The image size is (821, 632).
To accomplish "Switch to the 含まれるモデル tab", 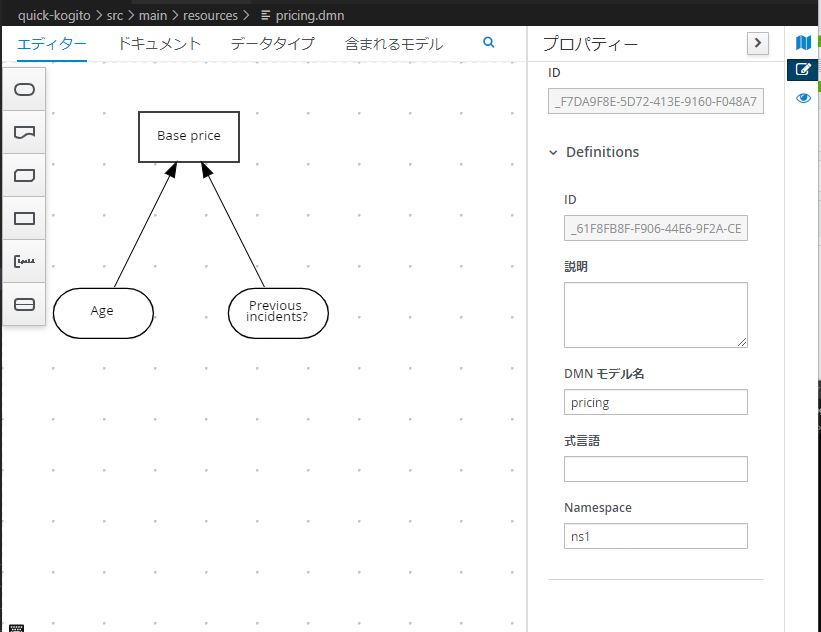I will coord(394,44).
